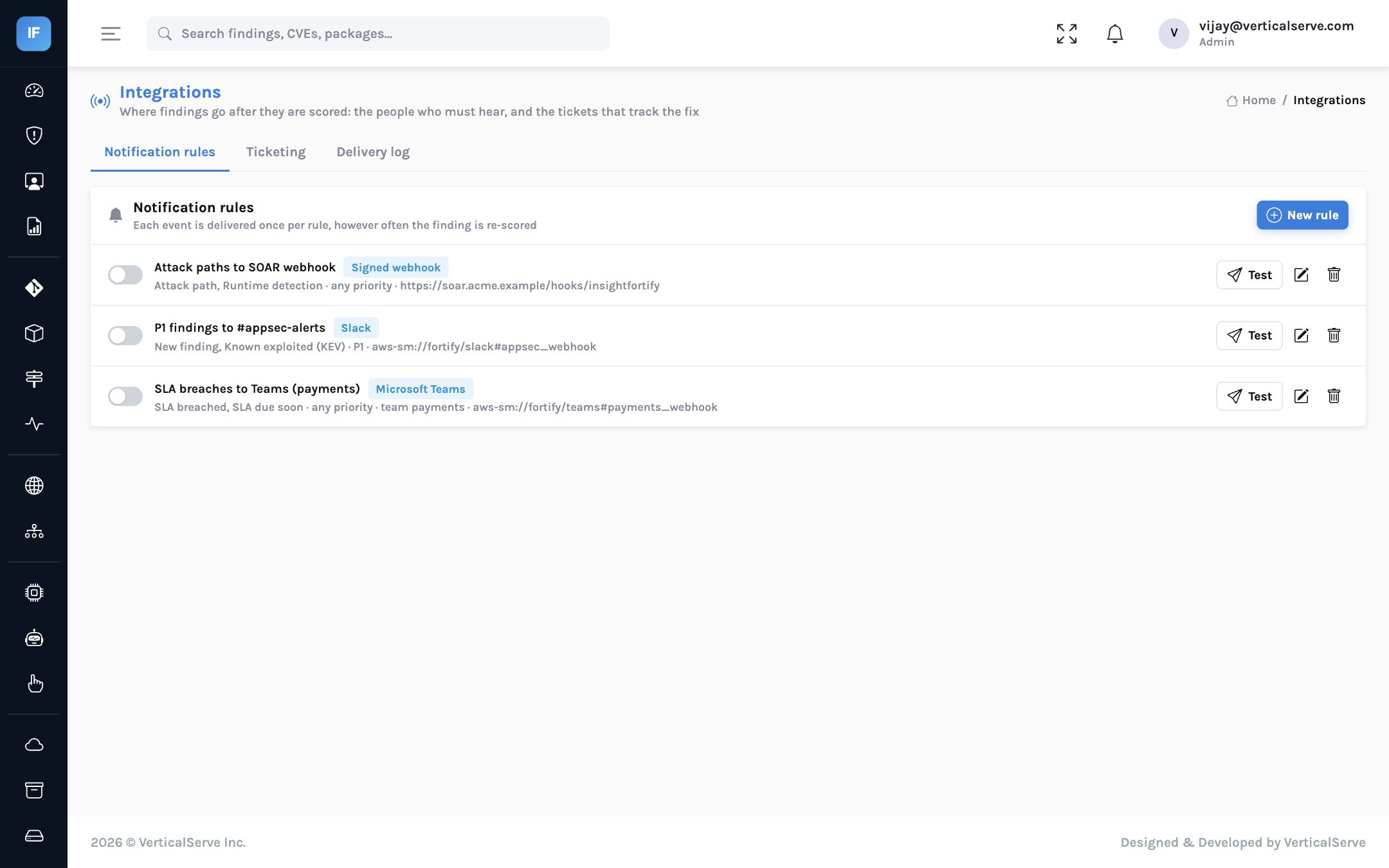
Task: Open the dashboard gauge sidebar icon
Action: (x=34, y=91)
